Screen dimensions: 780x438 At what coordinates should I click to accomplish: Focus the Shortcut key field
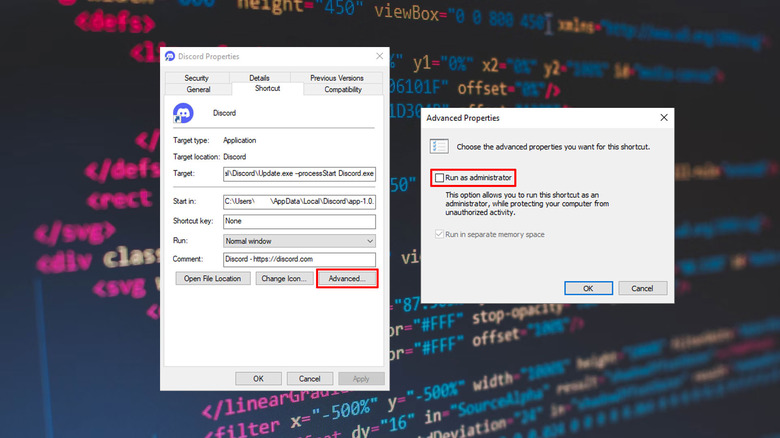[299, 221]
